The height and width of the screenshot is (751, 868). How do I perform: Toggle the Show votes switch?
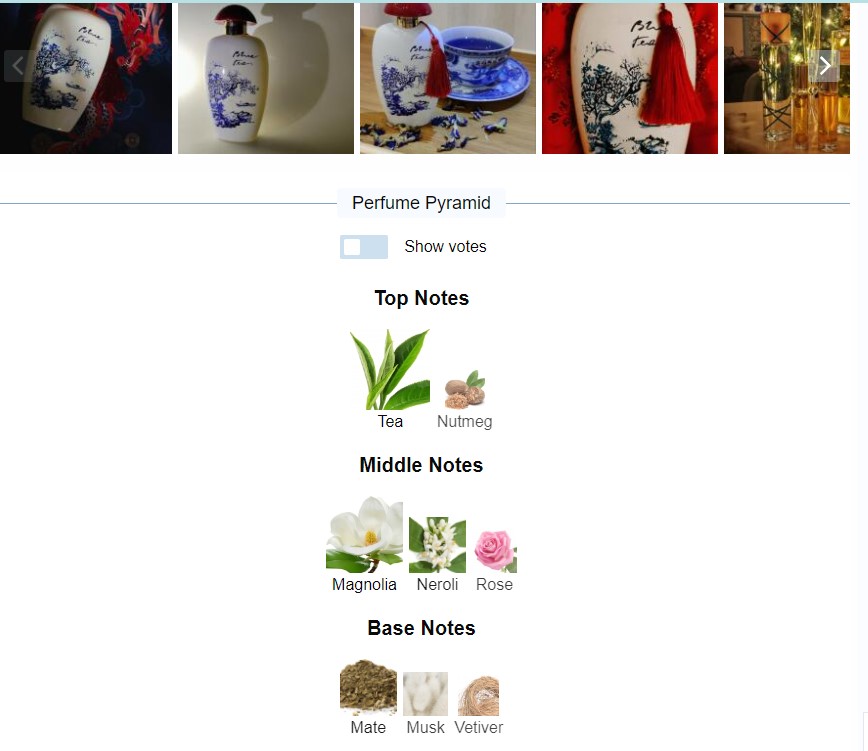pos(364,247)
